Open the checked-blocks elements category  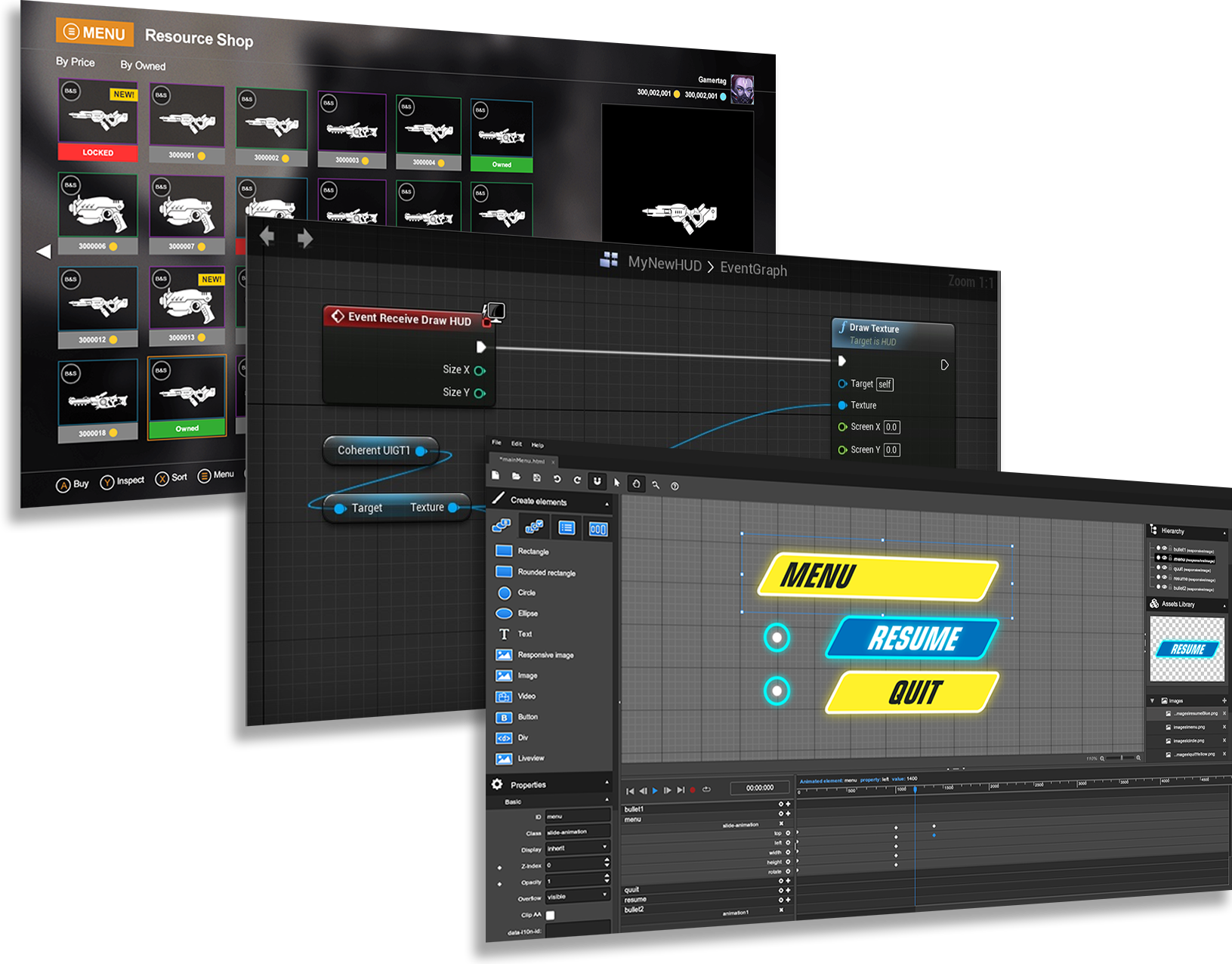click(x=534, y=526)
